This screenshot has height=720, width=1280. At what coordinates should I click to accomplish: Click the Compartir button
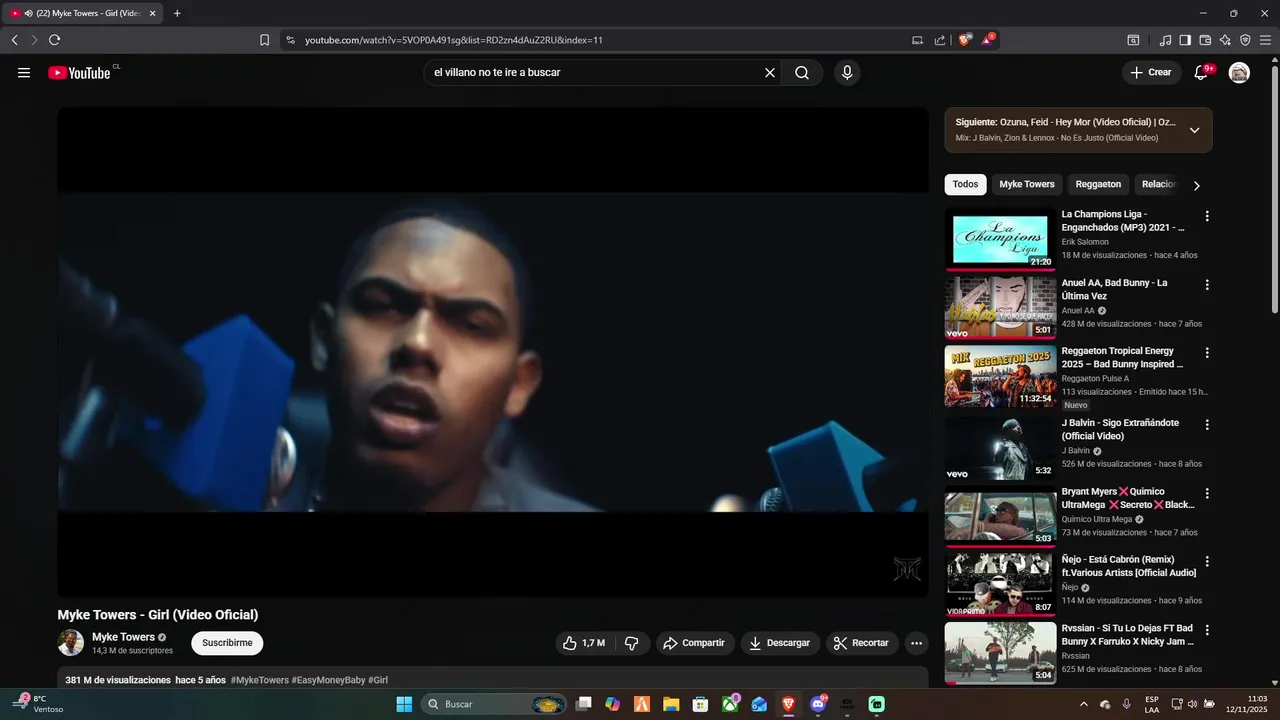point(695,643)
